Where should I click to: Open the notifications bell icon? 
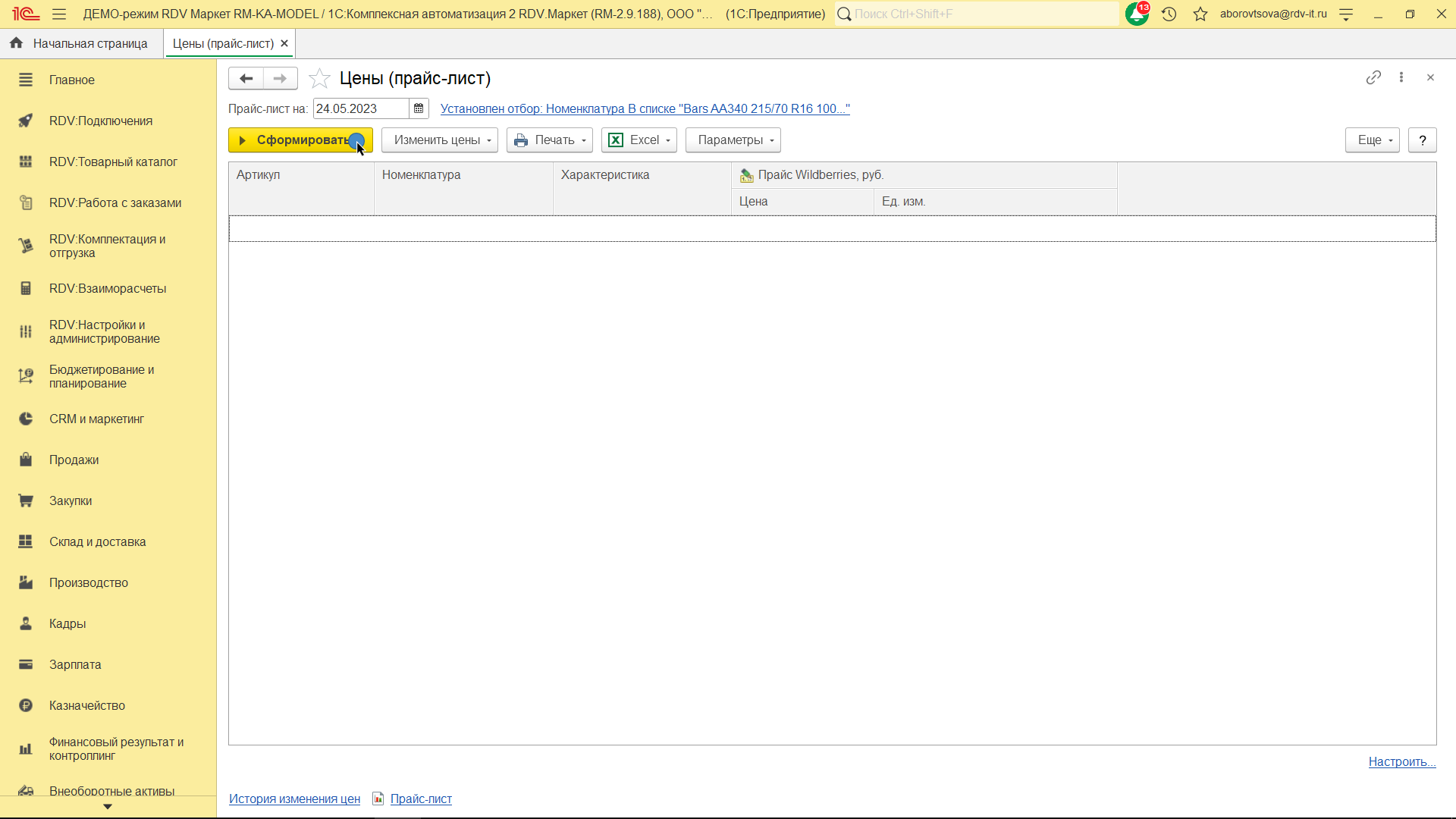click(x=1136, y=14)
